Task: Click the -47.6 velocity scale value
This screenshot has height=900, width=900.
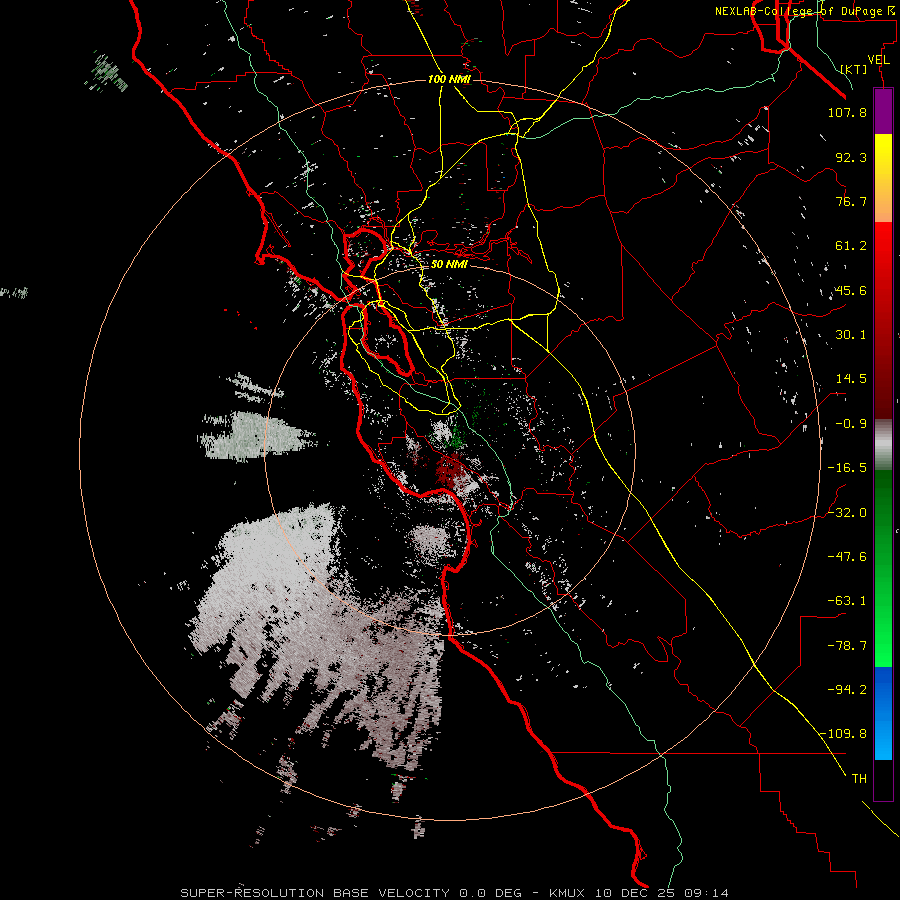Action: 847,557
